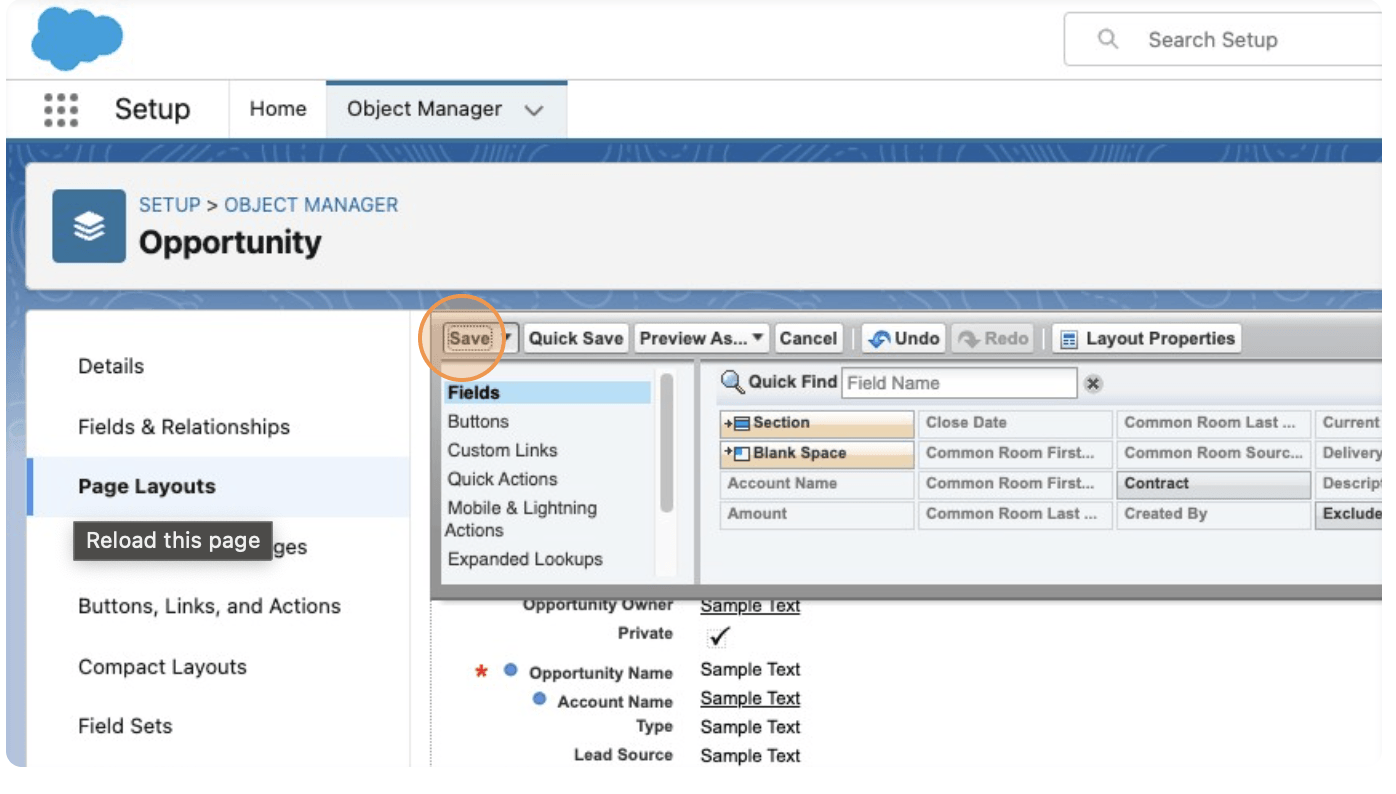Click the Quick Save button

576,338
